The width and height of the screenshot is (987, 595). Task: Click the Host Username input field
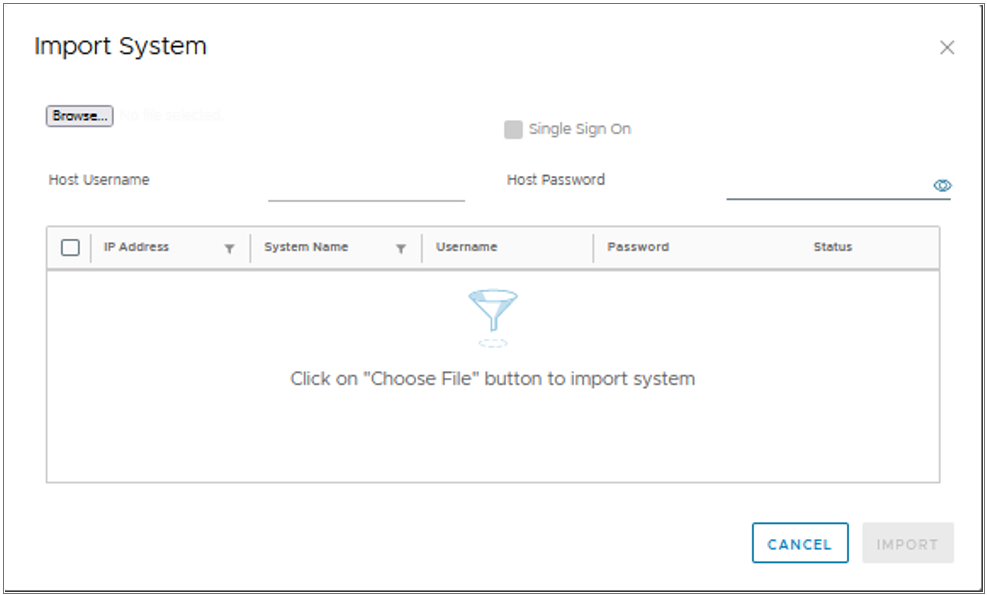coord(366,187)
